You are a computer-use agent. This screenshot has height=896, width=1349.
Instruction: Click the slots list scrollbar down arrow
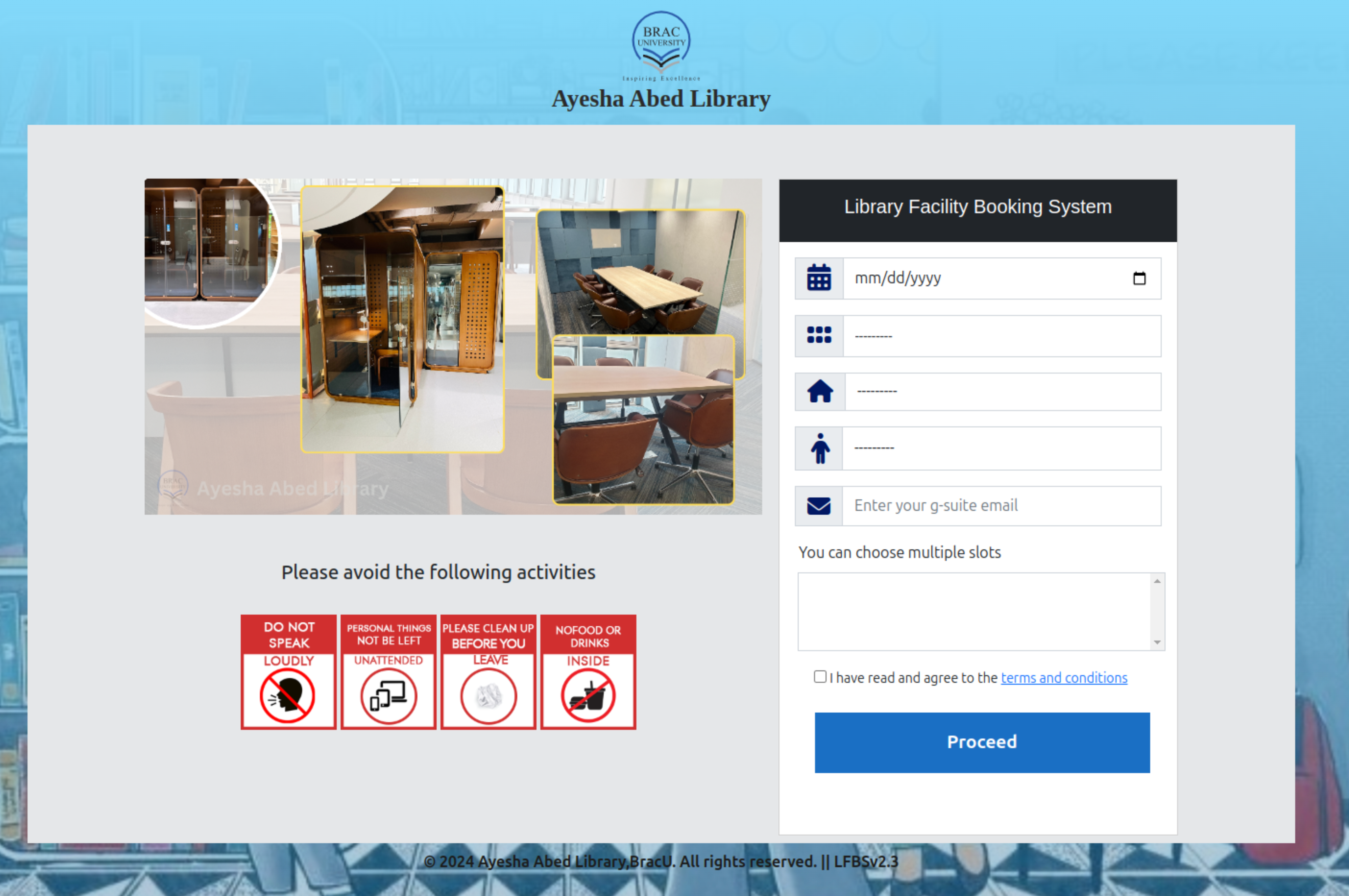pyautogui.click(x=1157, y=642)
